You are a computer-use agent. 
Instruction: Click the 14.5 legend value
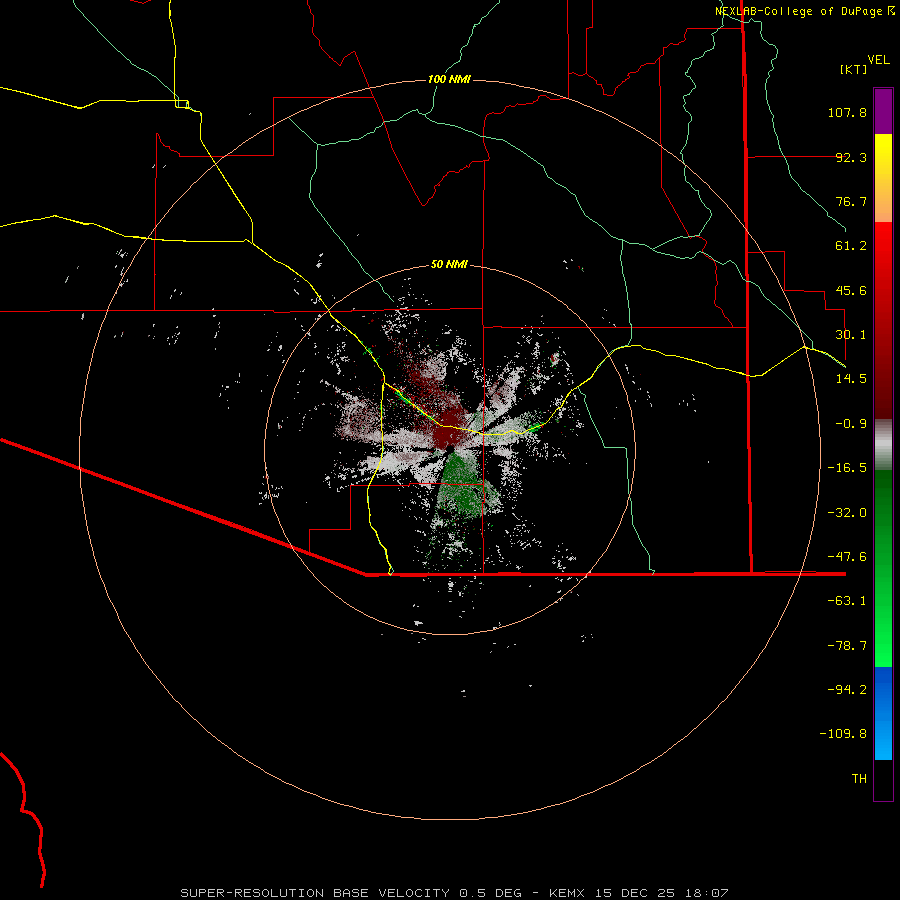coord(851,379)
